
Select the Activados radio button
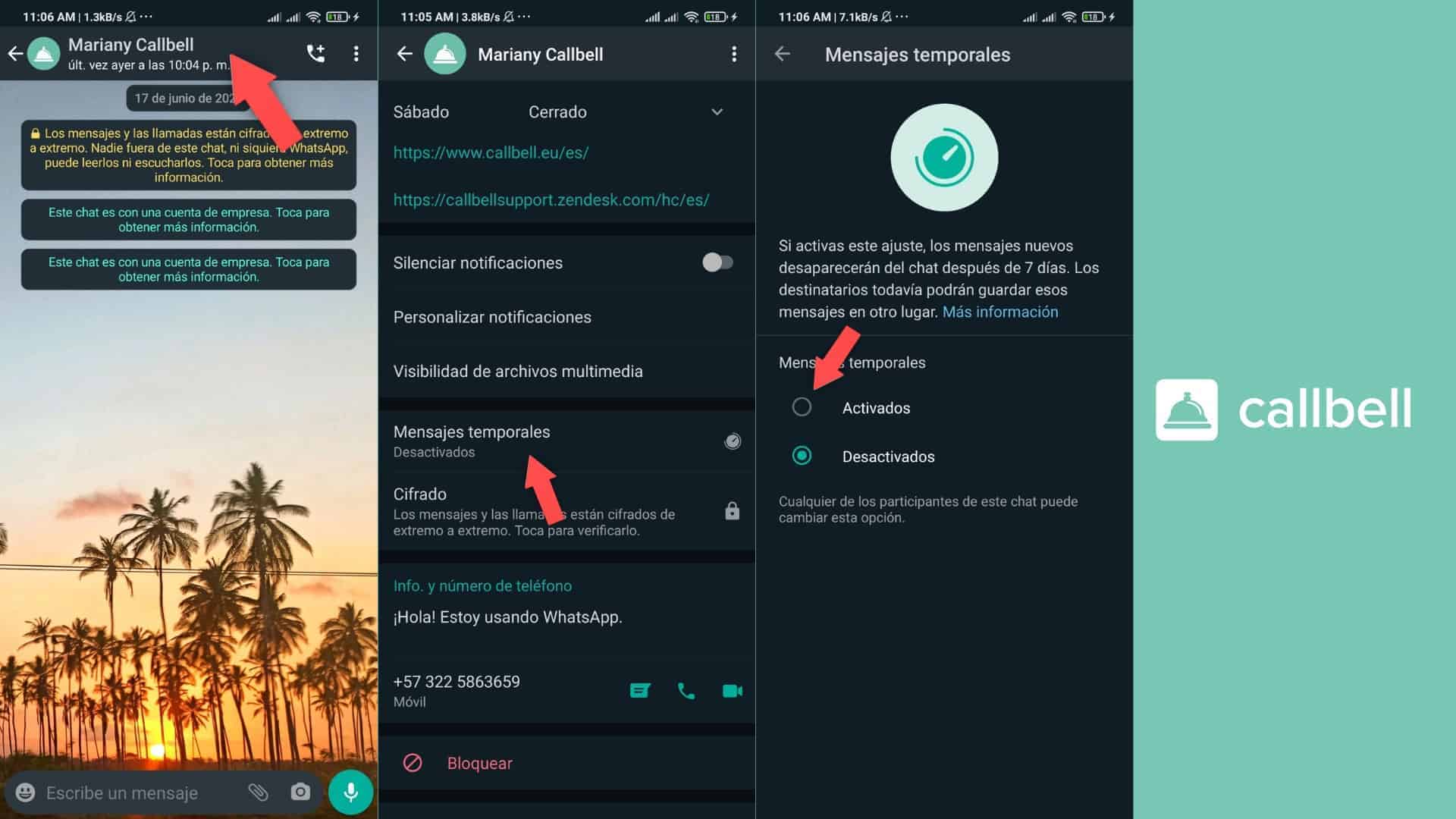(802, 407)
